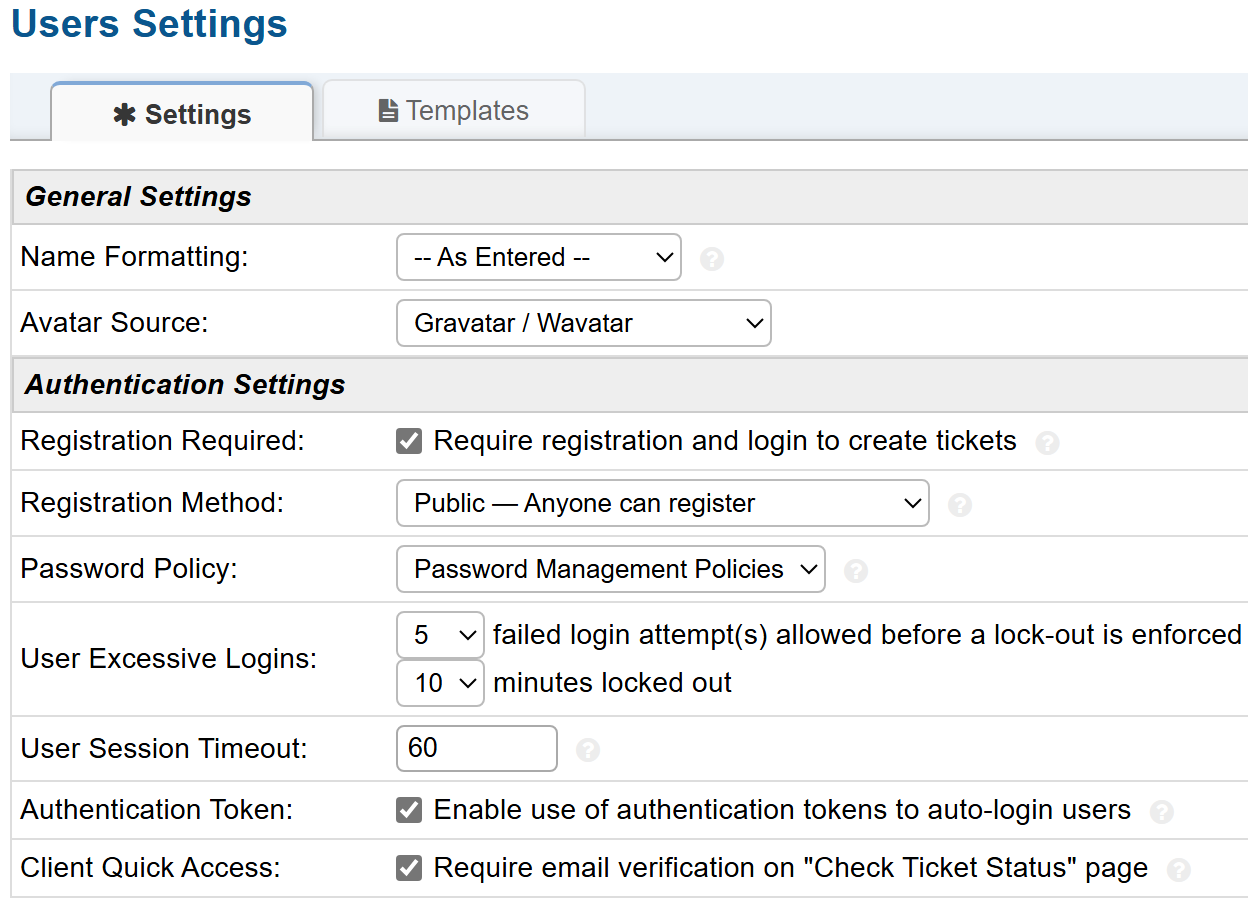The width and height of the screenshot is (1248, 907).
Task: Disable authentication tokens auto-login checkbox
Action: point(409,810)
